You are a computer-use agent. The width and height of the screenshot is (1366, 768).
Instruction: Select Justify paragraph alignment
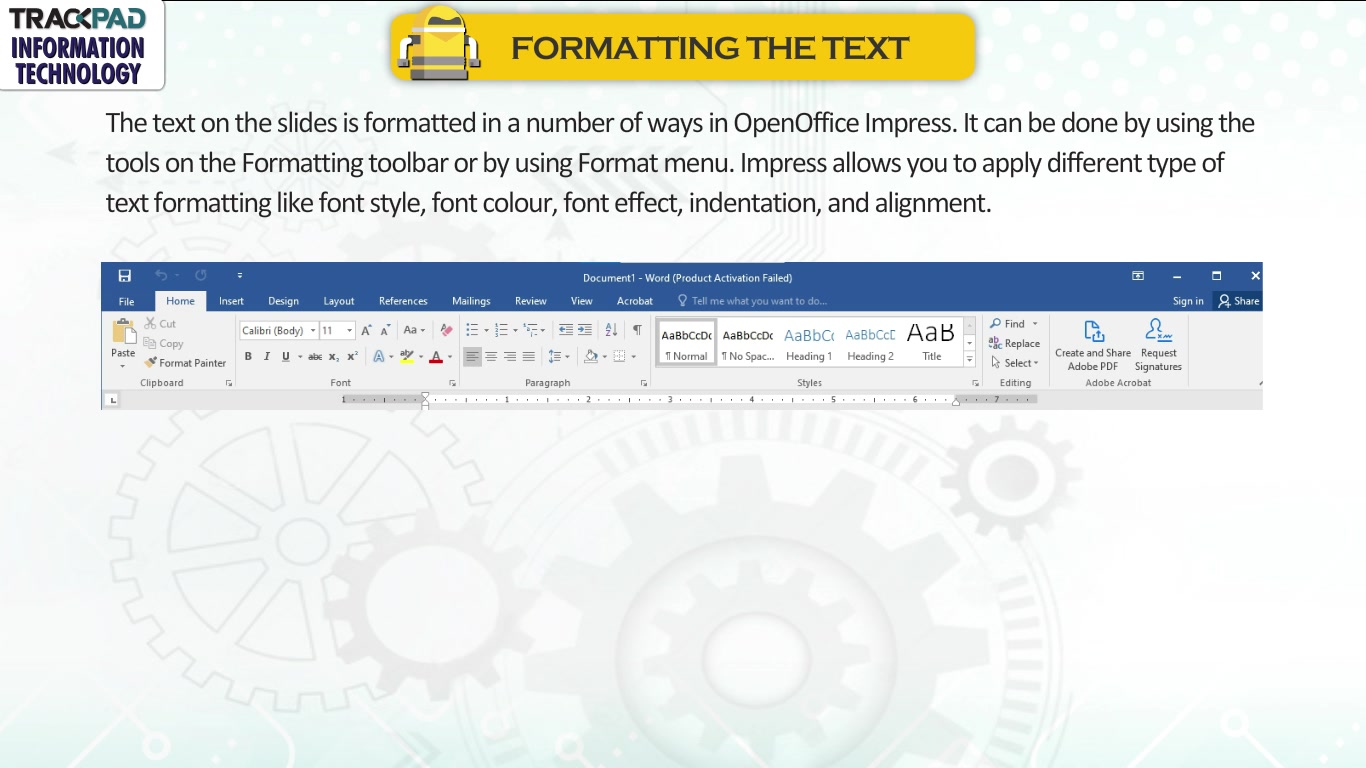point(529,357)
